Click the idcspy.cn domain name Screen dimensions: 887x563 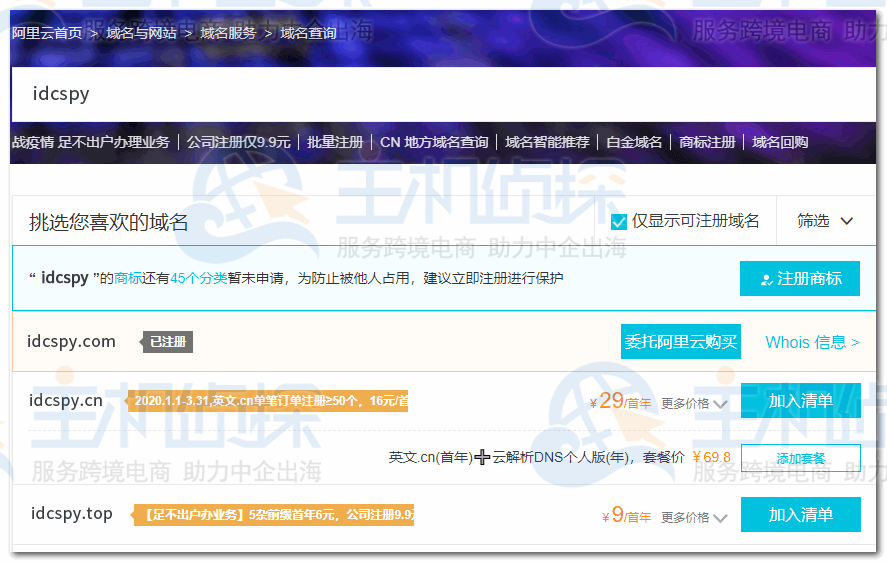(66, 401)
